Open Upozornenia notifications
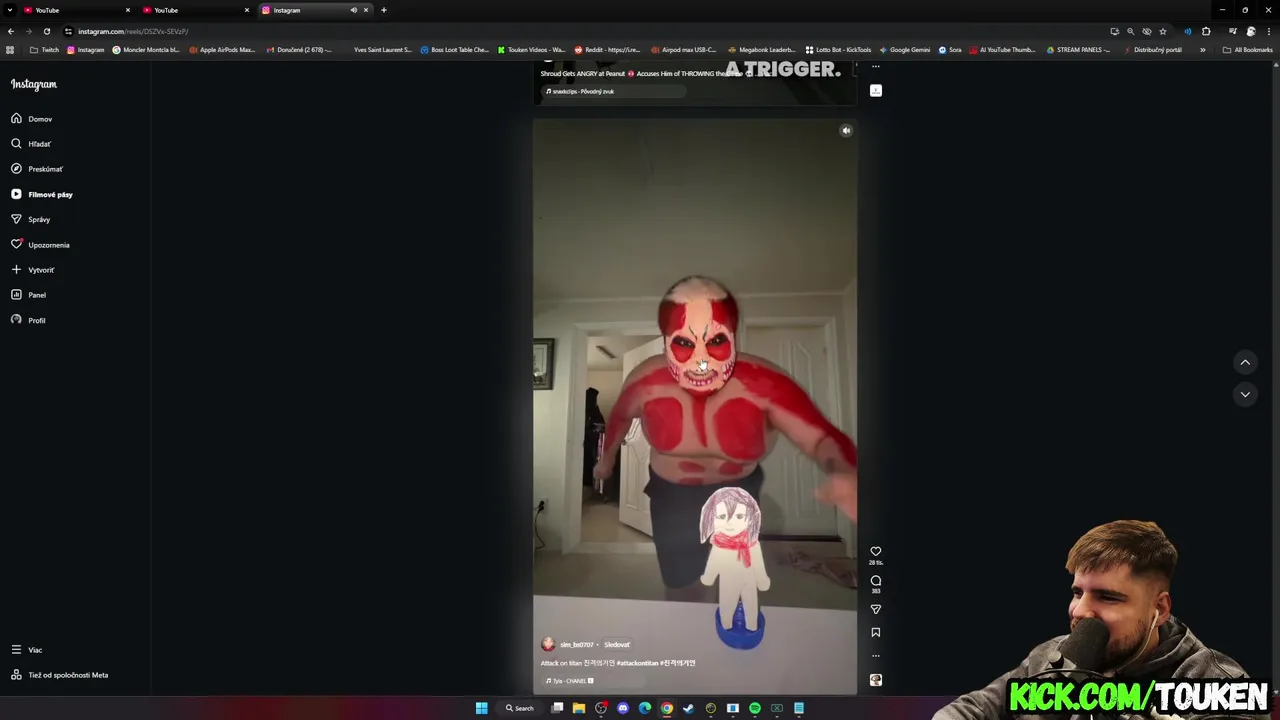 click(x=41, y=245)
